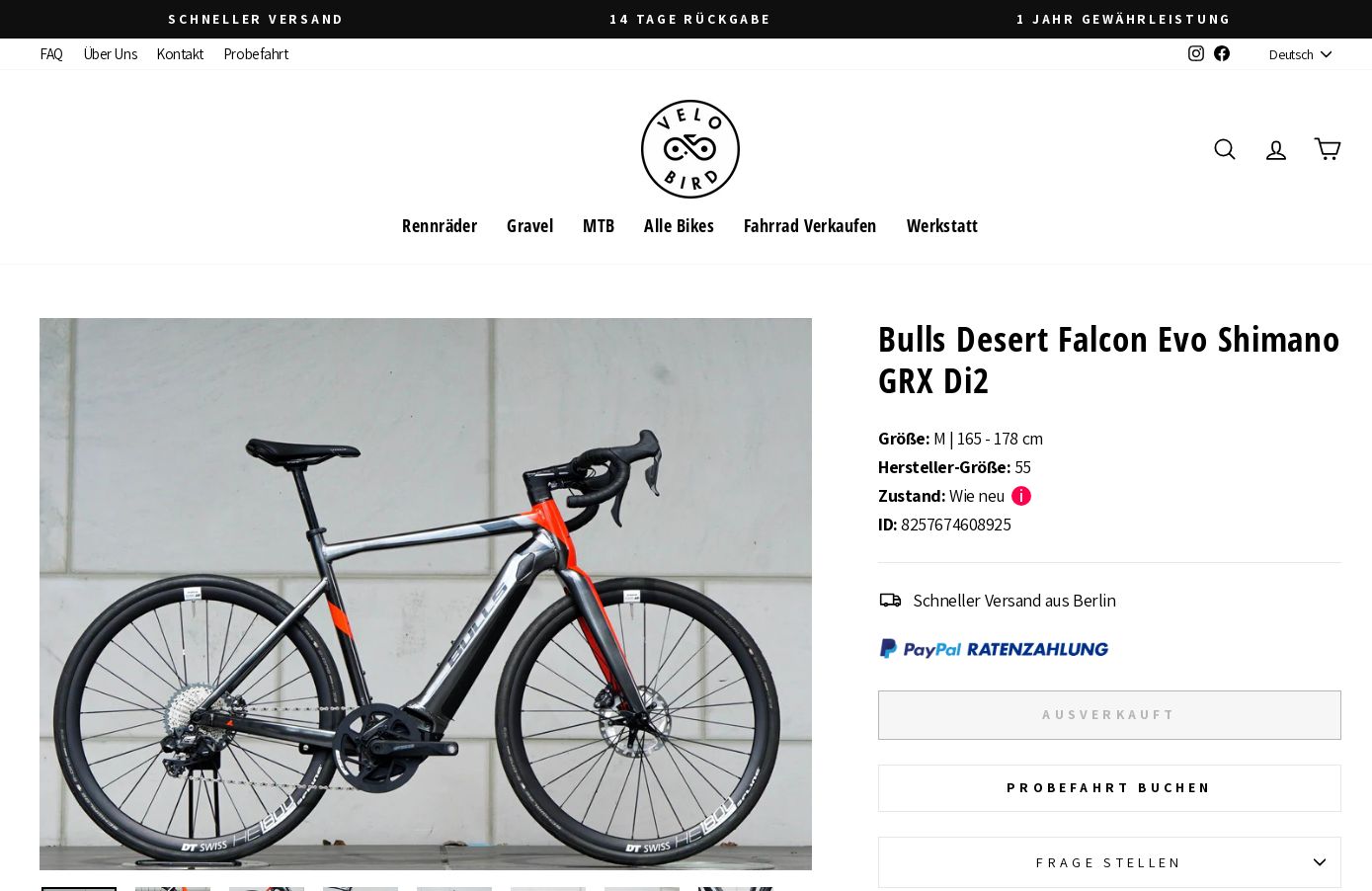Image resolution: width=1372 pixels, height=891 pixels.
Task: Open the Über Uns link
Action: click(x=111, y=54)
